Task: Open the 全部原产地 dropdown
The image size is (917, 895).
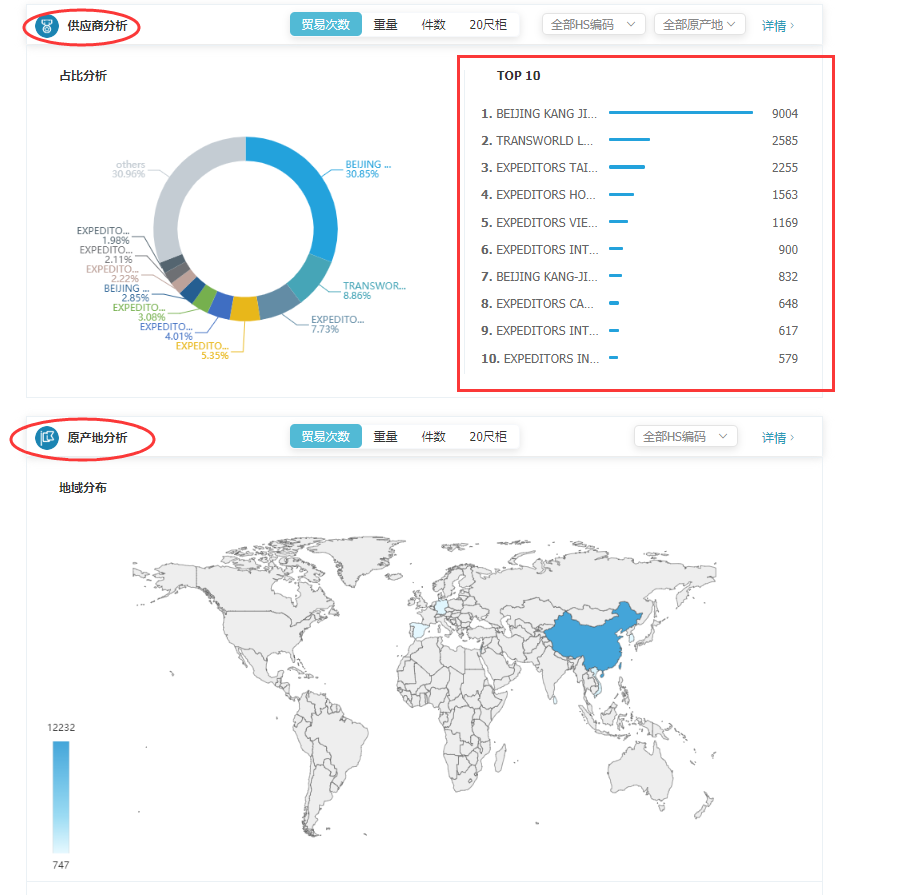Action: coord(697,23)
